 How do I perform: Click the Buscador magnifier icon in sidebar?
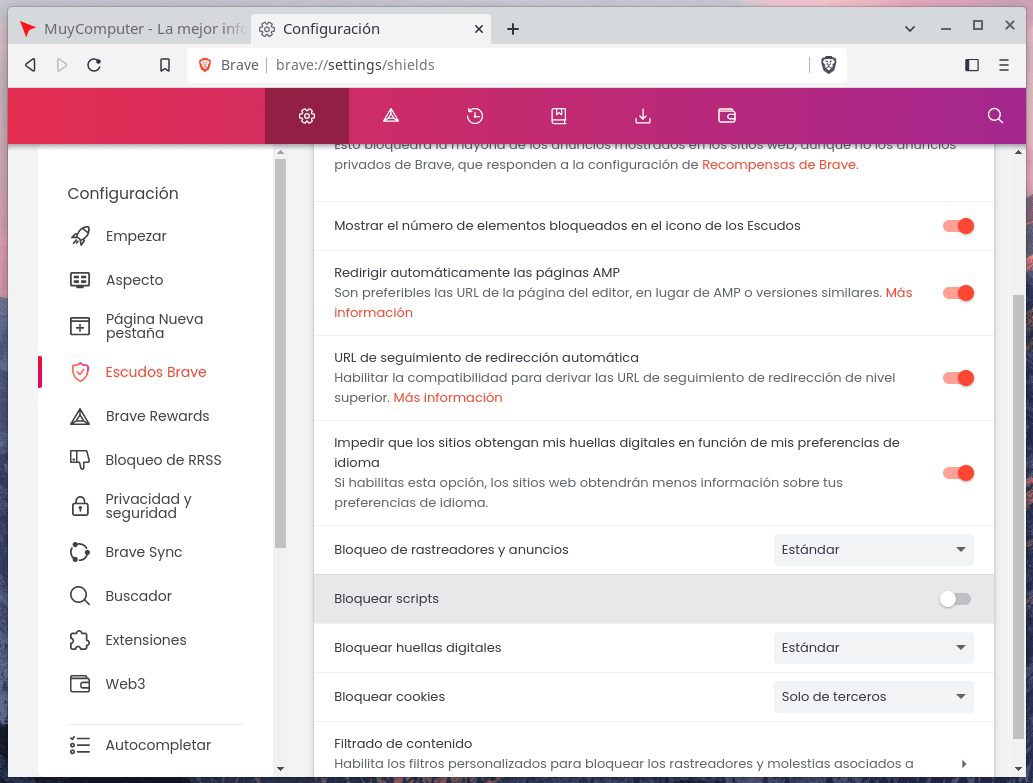[x=80, y=596]
